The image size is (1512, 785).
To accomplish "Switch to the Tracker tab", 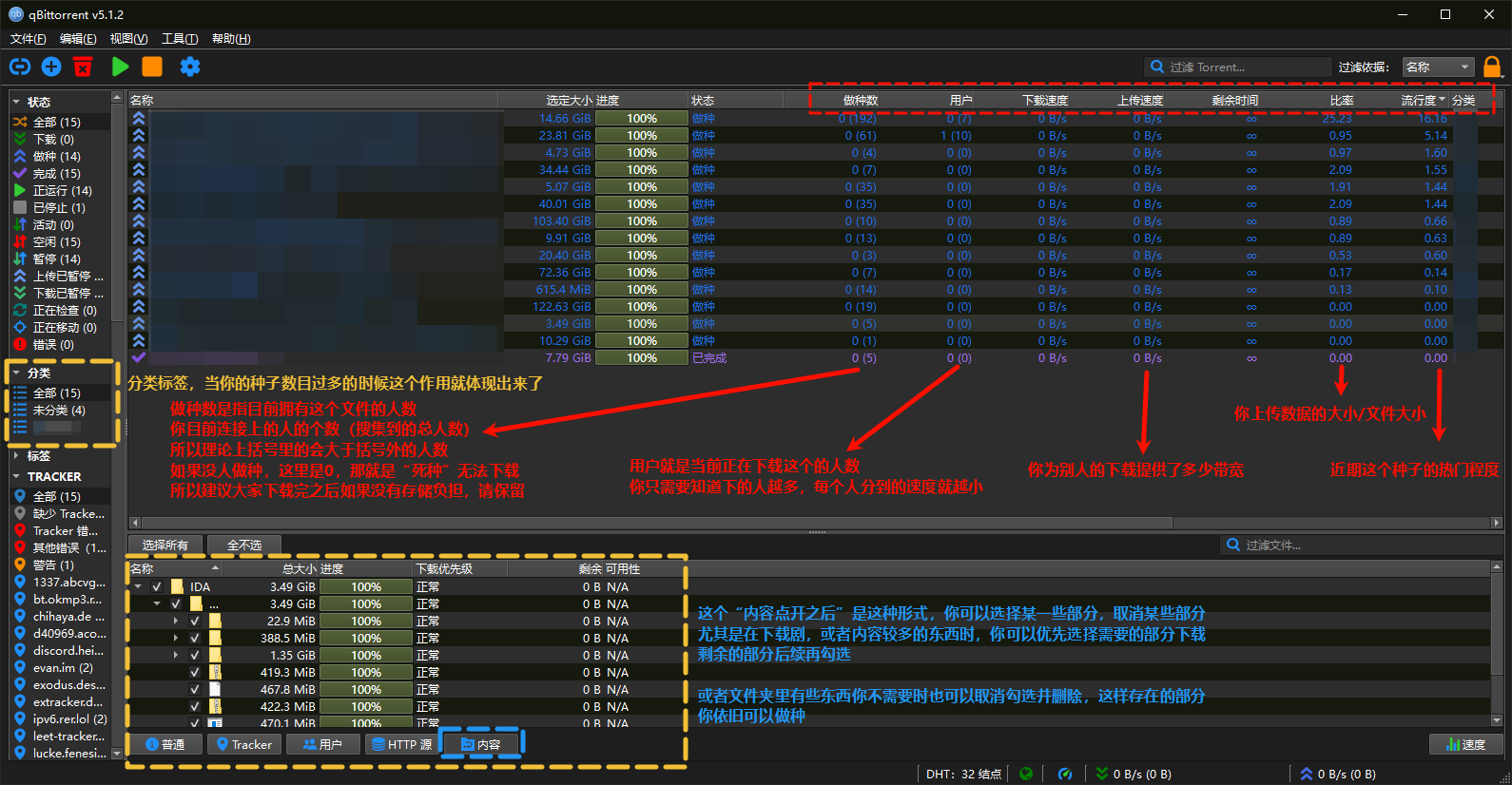I will (244, 744).
